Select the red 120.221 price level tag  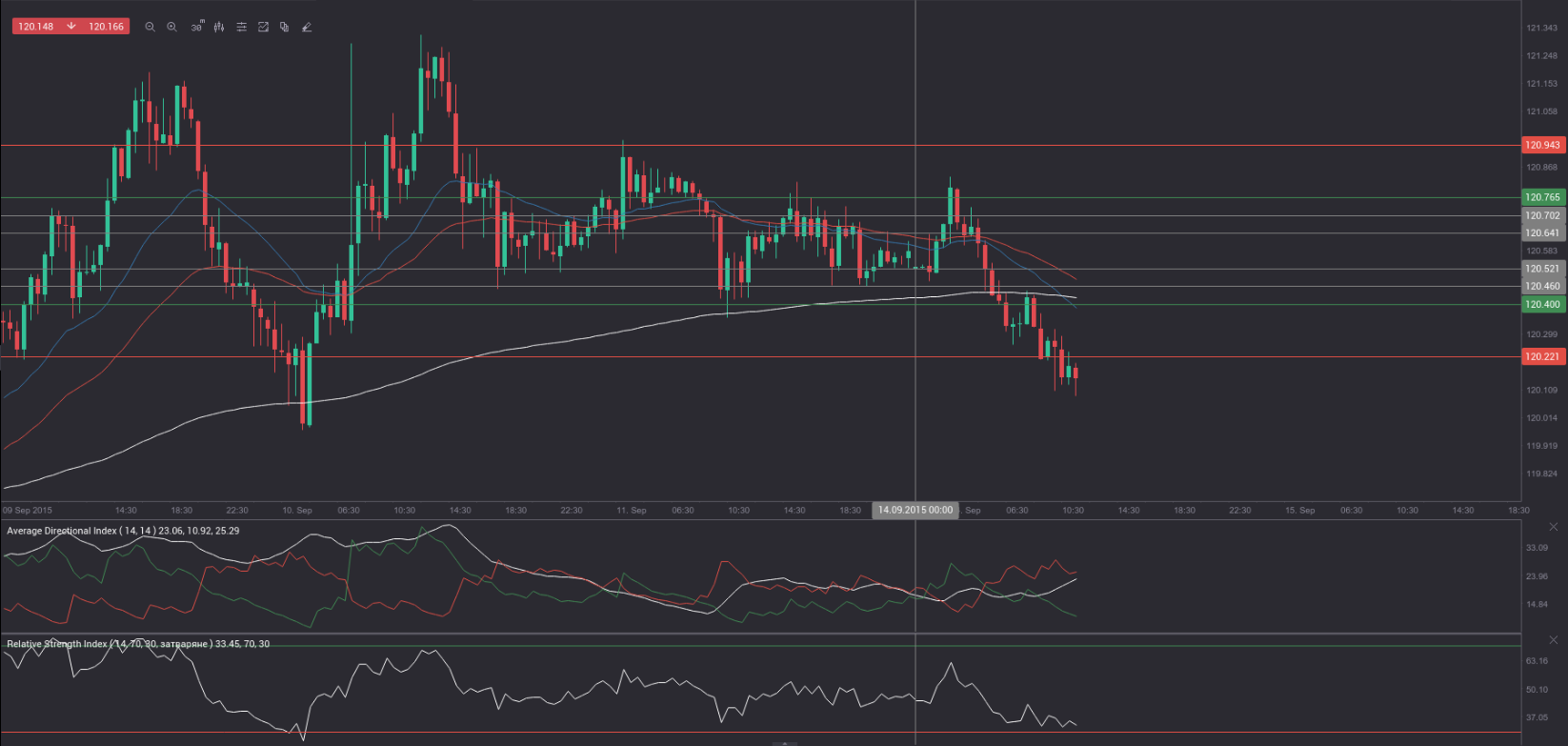(1542, 356)
